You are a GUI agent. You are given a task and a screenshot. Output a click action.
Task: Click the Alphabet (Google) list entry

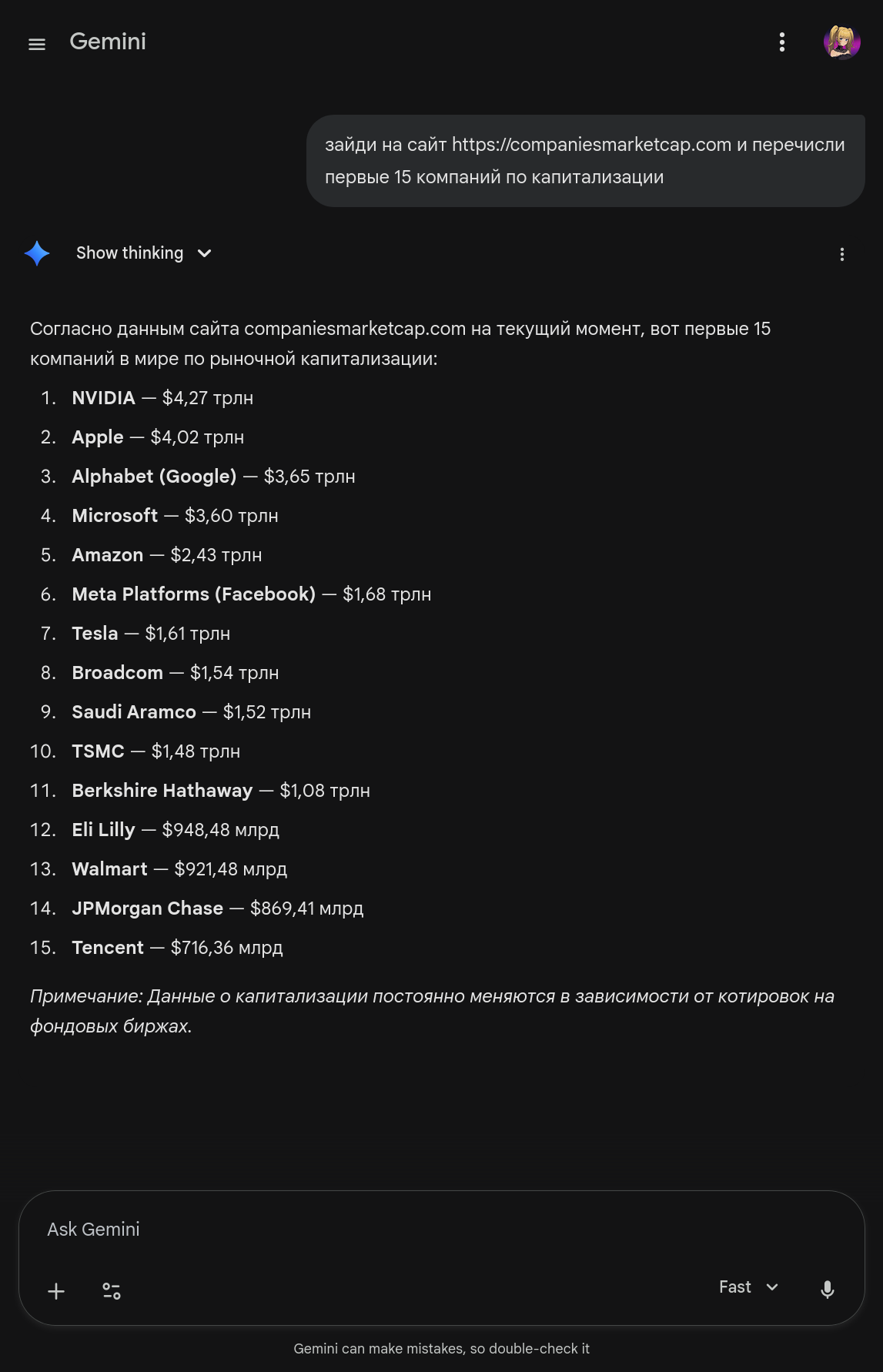pyautogui.click(x=154, y=477)
